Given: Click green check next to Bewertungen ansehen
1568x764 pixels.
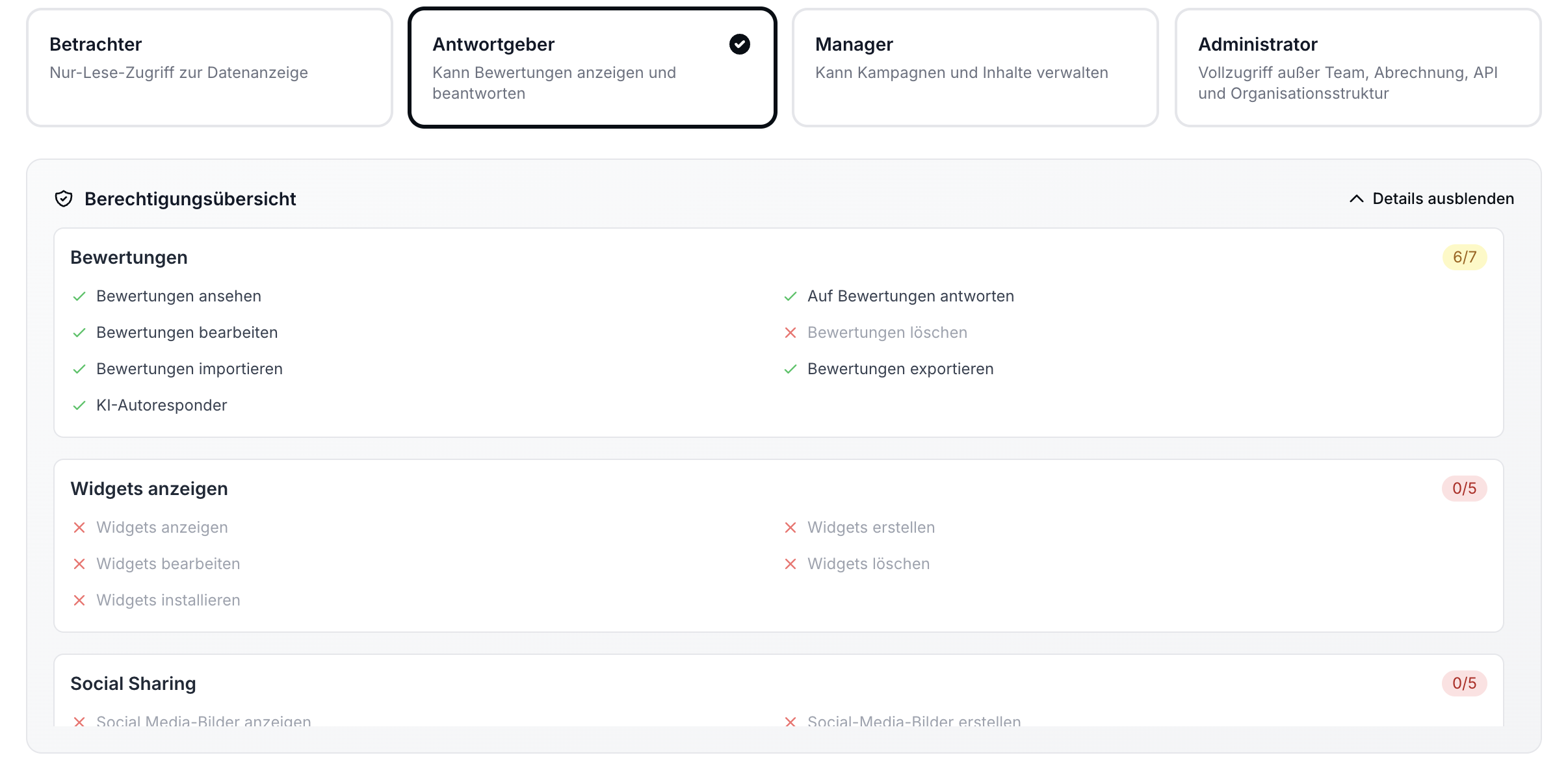Looking at the screenshot, I should coord(79,296).
